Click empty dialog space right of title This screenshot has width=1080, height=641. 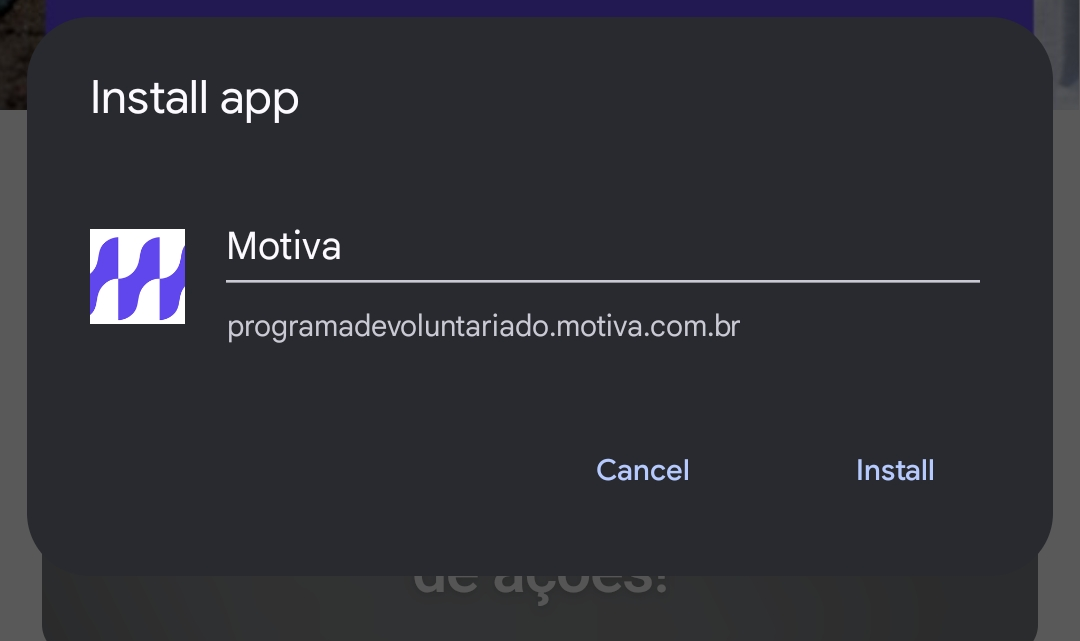[x=654, y=98]
